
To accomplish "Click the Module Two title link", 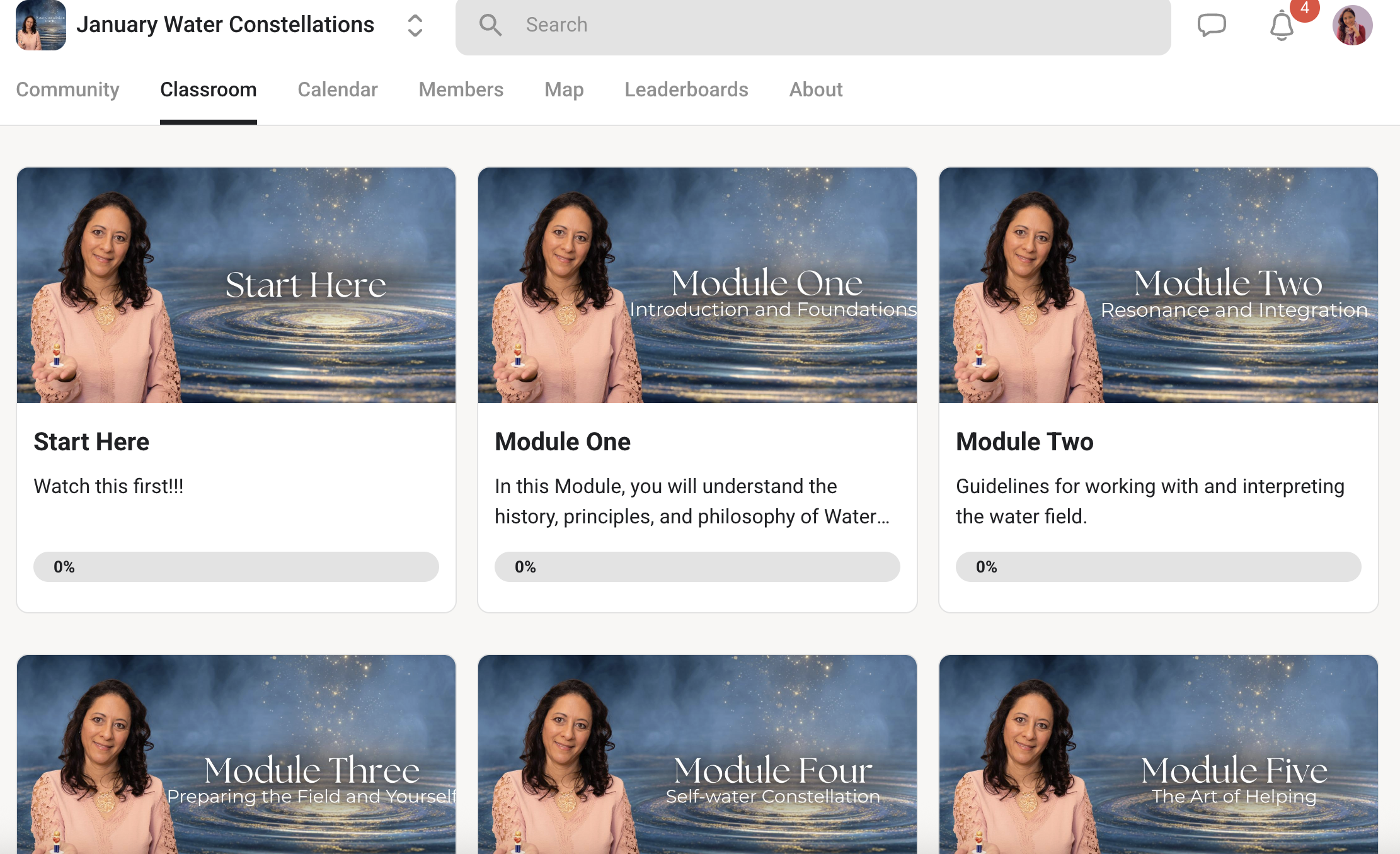I will click(x=1024, y=441).
